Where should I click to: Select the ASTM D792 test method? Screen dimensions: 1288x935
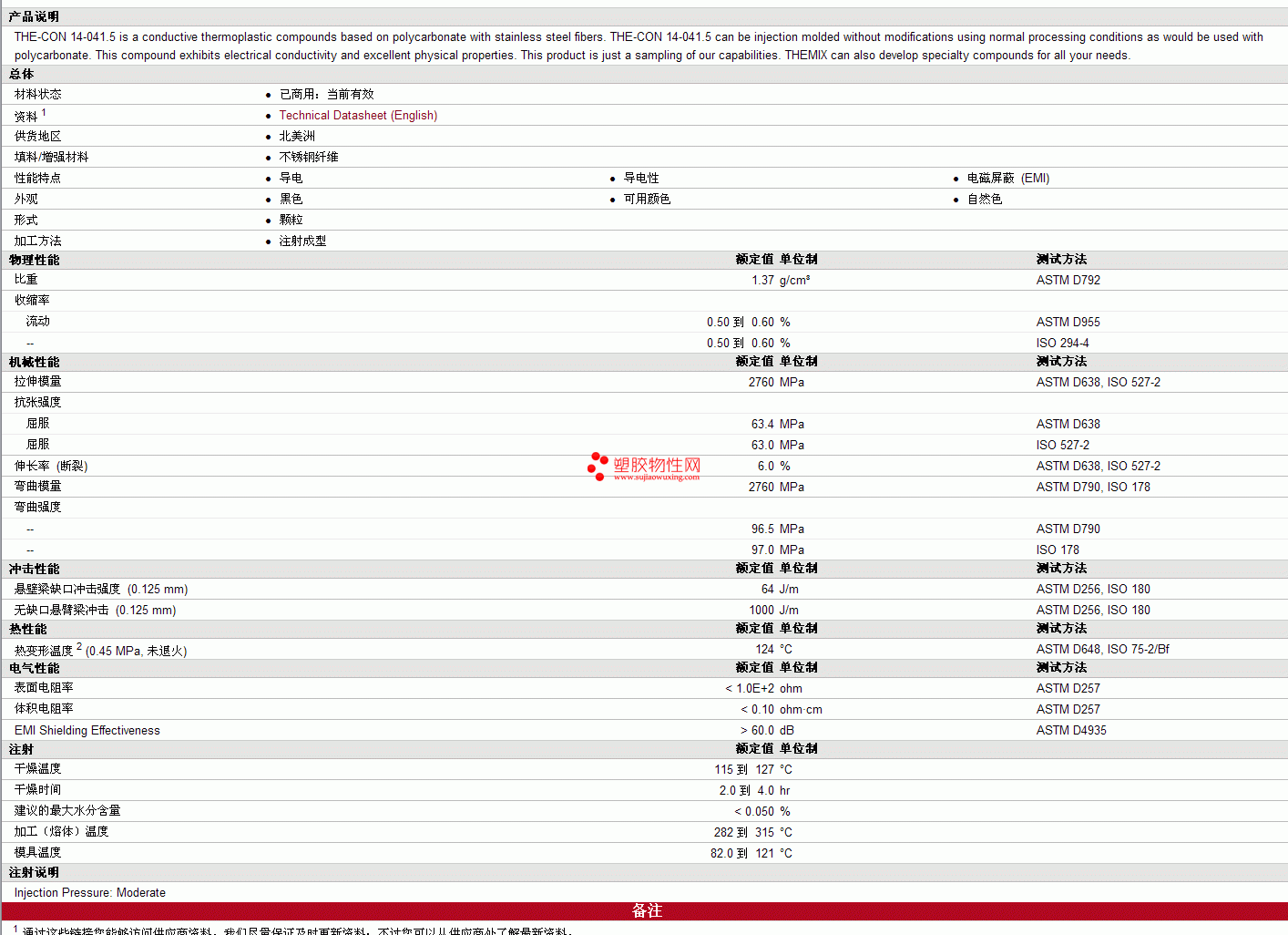coord(1068,281)
